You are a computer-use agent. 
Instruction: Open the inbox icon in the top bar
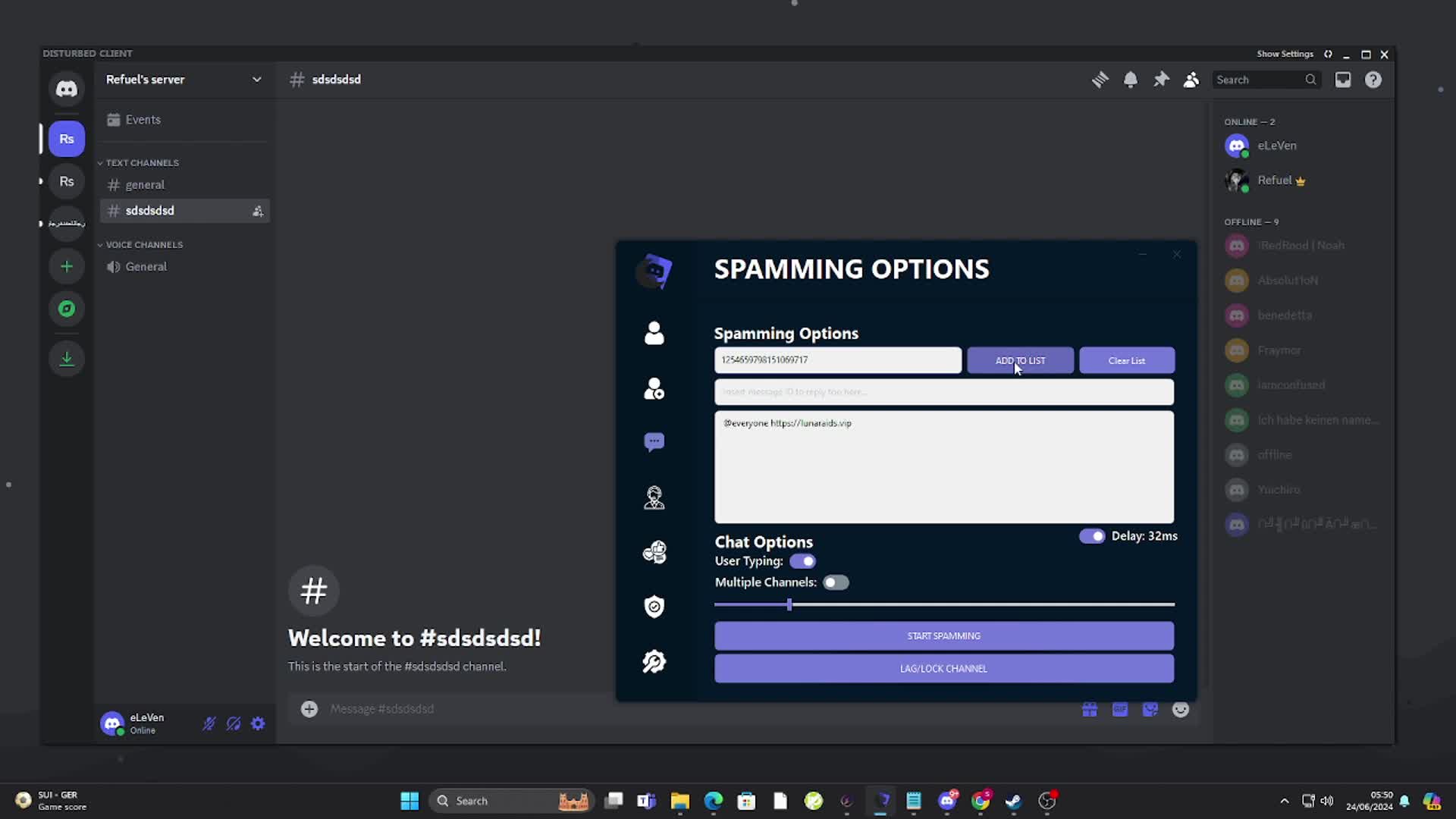pos(1342,79)
